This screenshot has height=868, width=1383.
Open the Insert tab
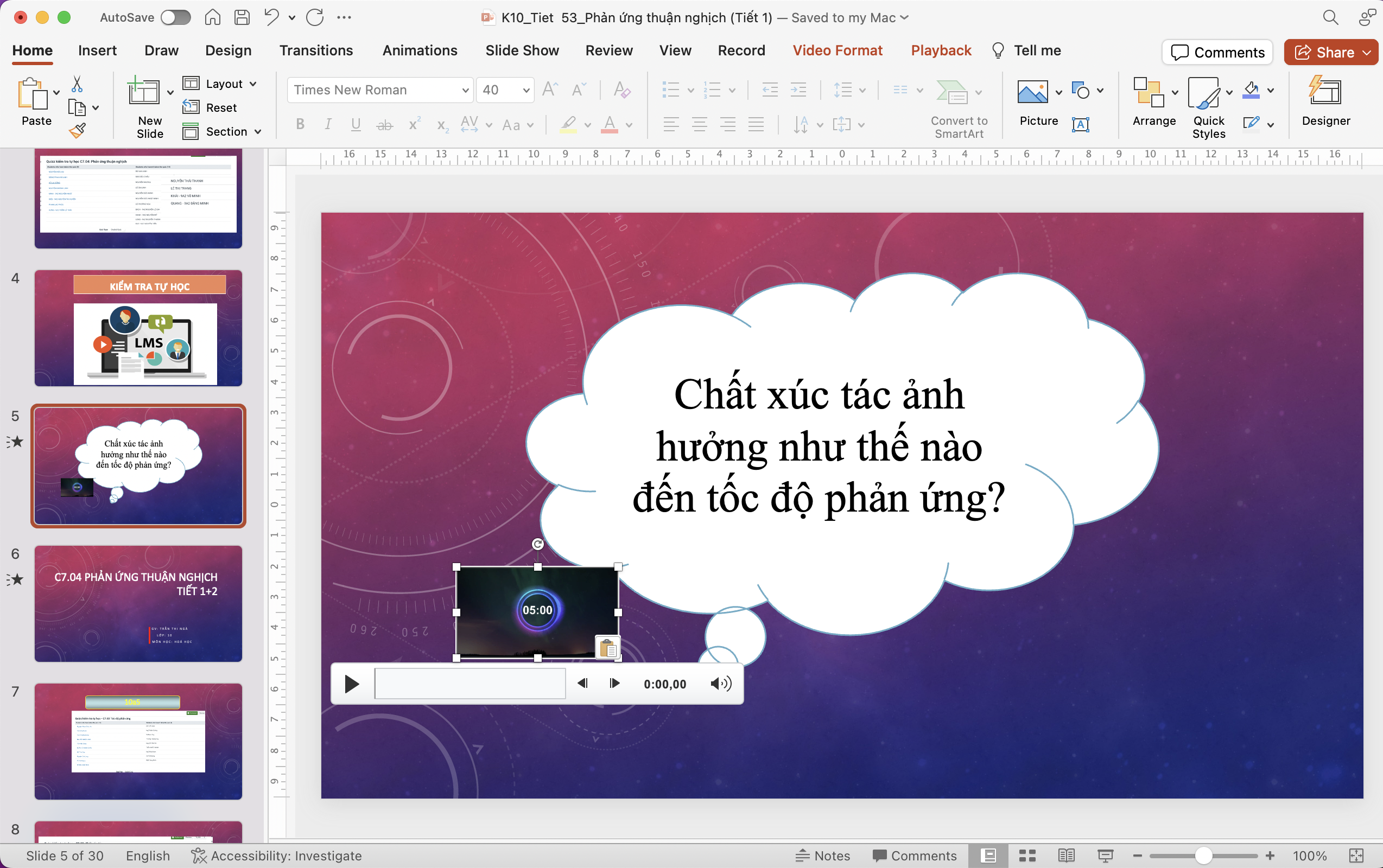[x=97, y=50]
